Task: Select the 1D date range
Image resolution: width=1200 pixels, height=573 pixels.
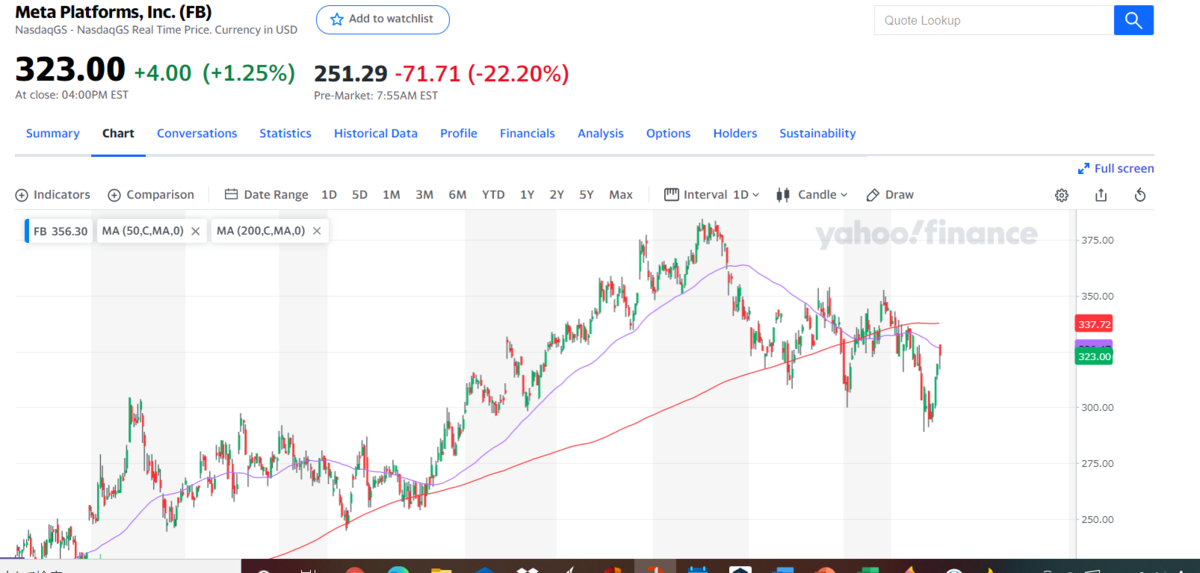Action: tap(329, 195)
